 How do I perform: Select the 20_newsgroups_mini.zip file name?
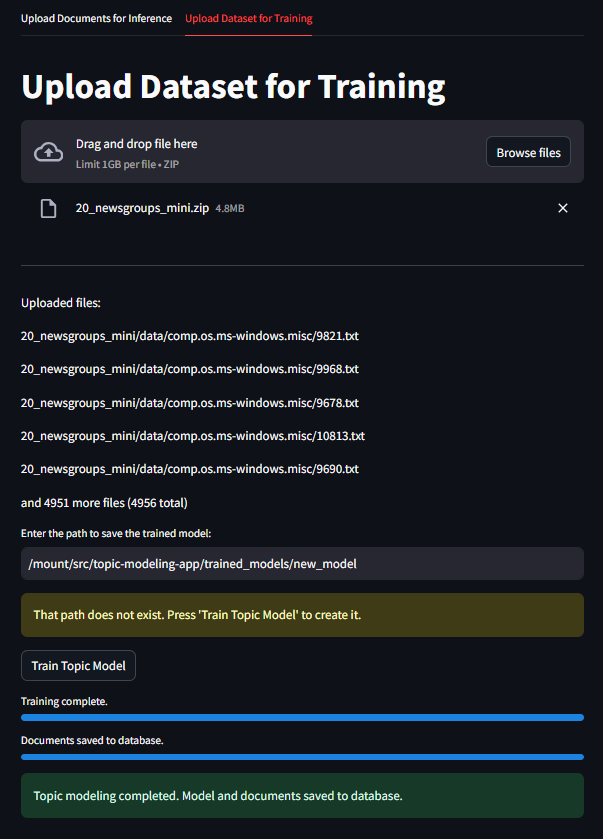[x=142, y=208]
